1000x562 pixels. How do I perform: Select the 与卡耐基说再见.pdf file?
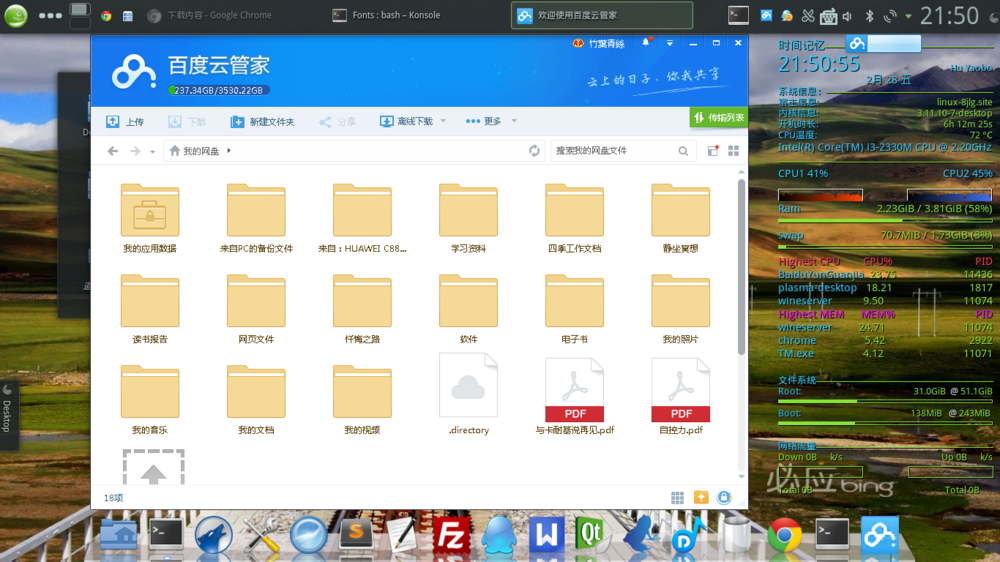tap(574, 397)
